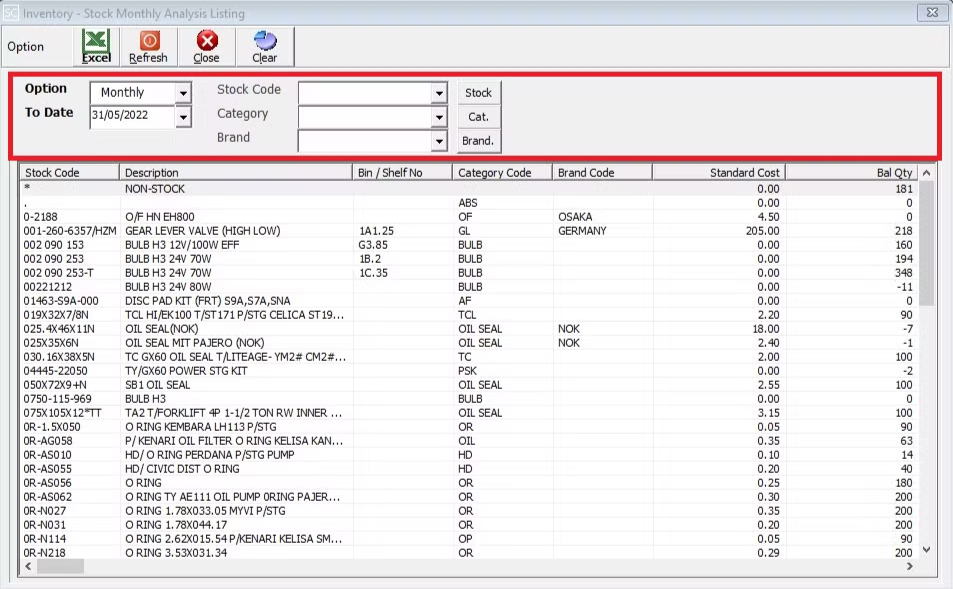Image resolution: width=953 pixels, height=589 pixels.
Task: Open the Option menu in the toolbar
Action: point(26,47)
